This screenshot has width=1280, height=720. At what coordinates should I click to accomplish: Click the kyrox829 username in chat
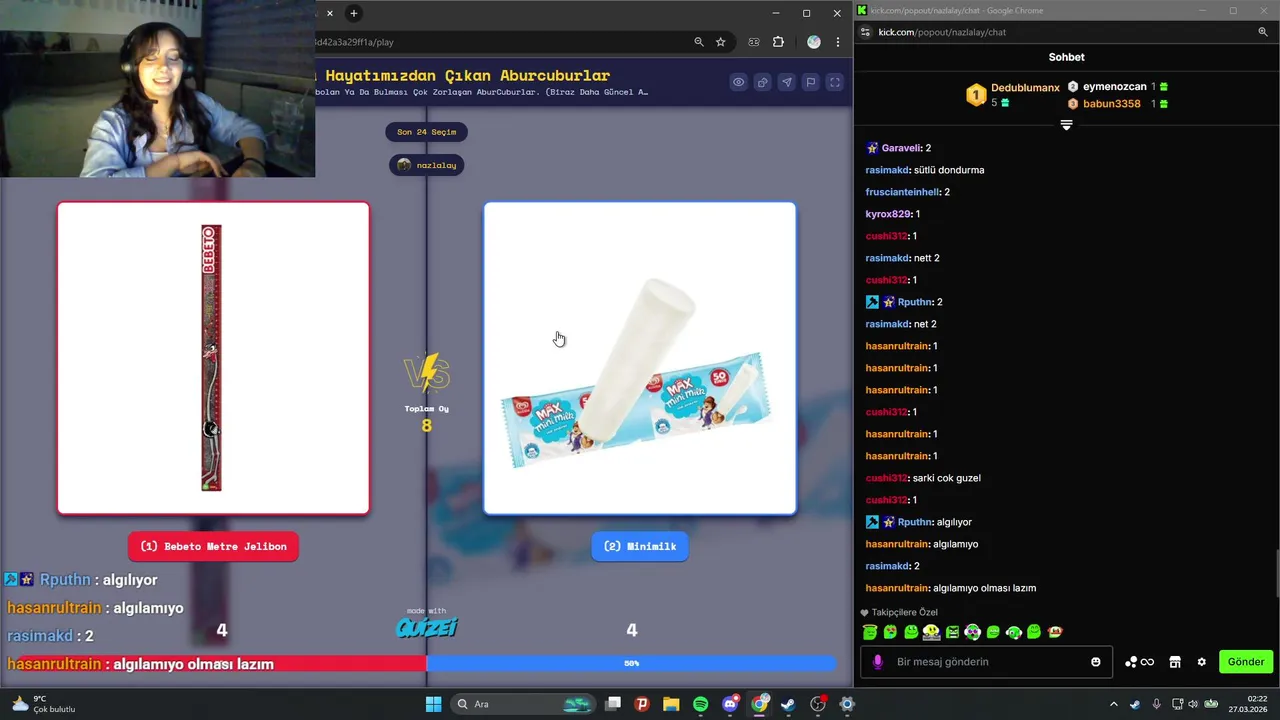pos(886,214)
